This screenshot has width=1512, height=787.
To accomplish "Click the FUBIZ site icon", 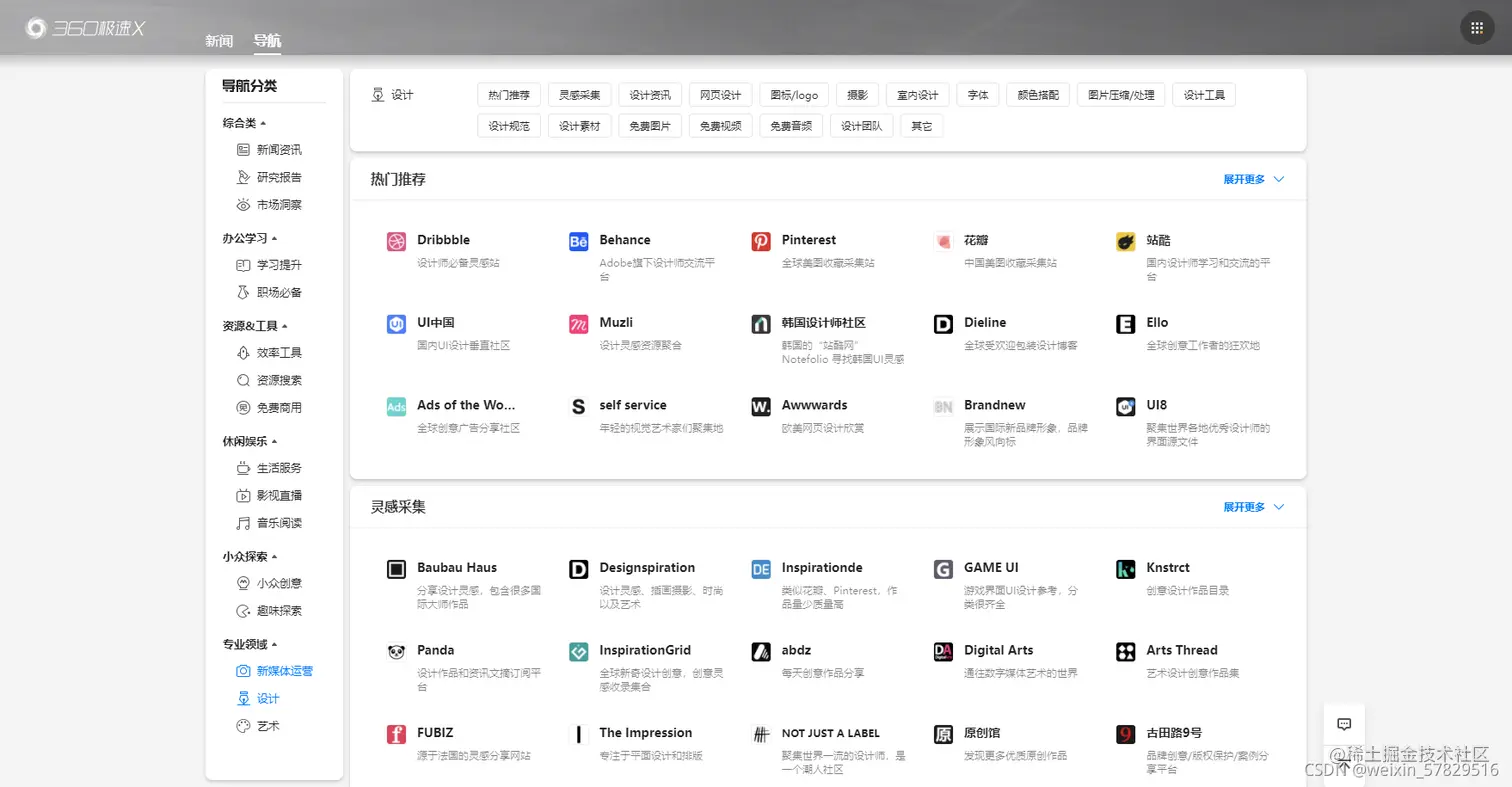I will click(x=396, y=735).
